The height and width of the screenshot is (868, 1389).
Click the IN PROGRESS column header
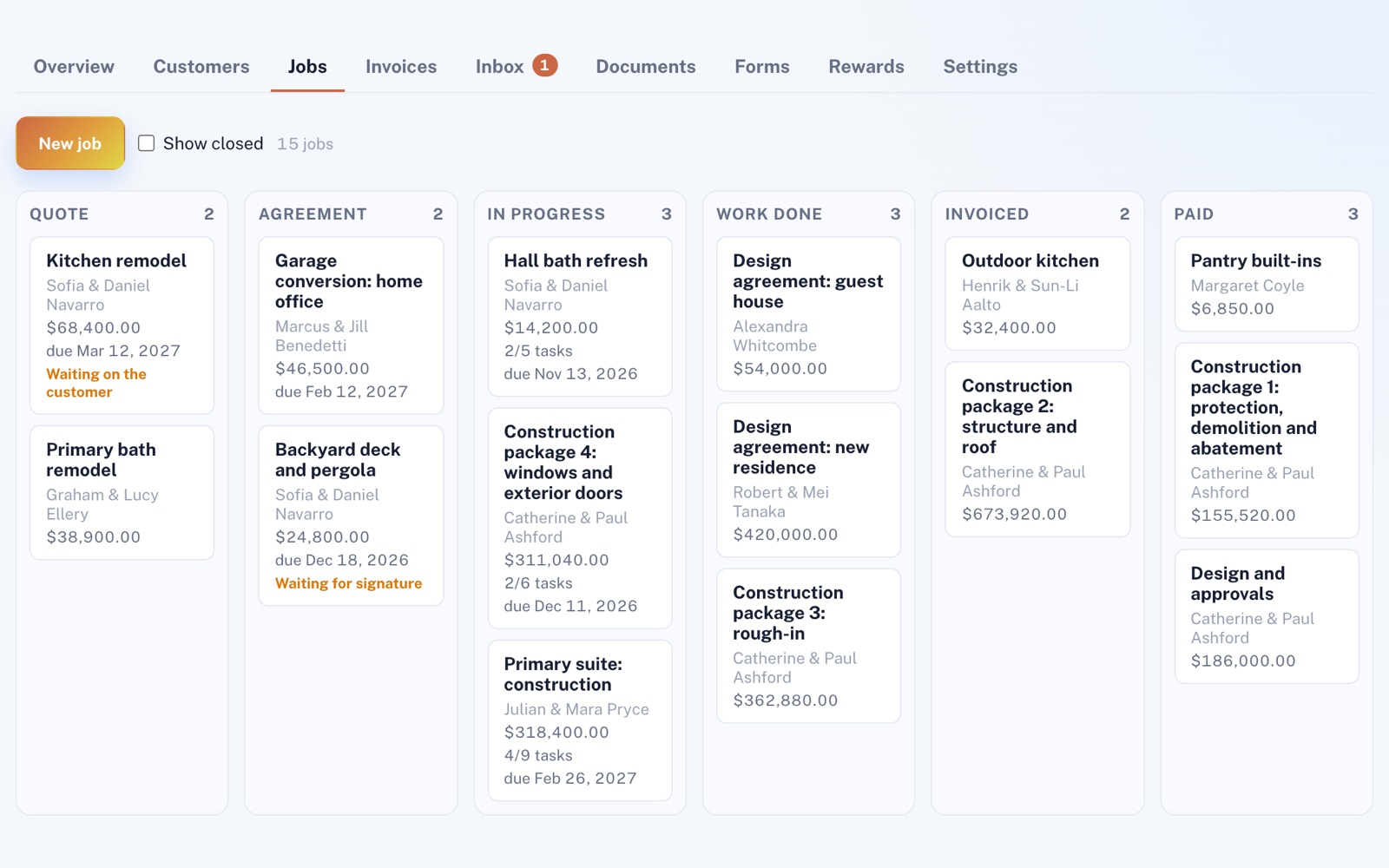coord(546,214)
